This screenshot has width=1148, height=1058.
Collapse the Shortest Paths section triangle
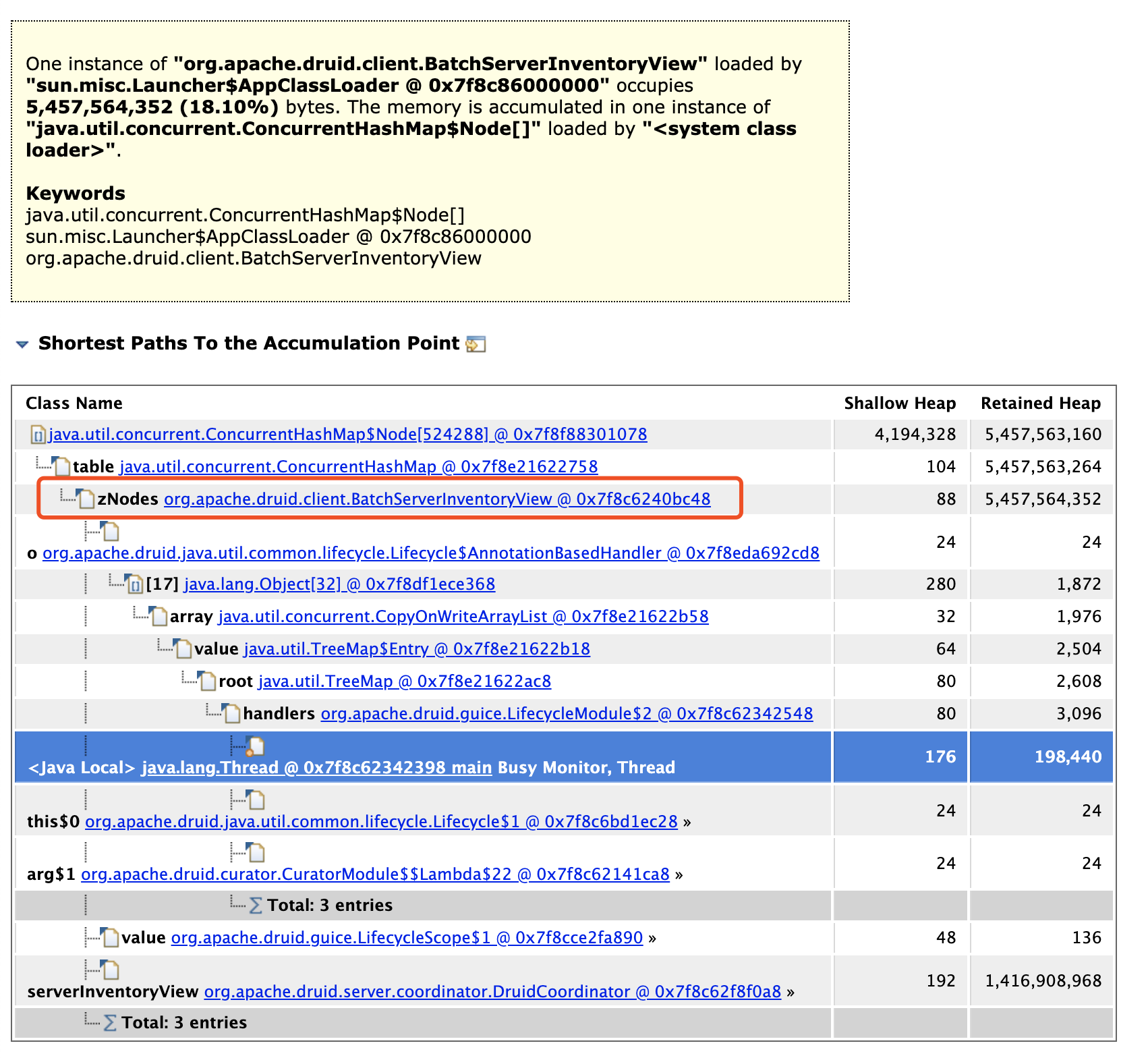(x=22, y=344)
